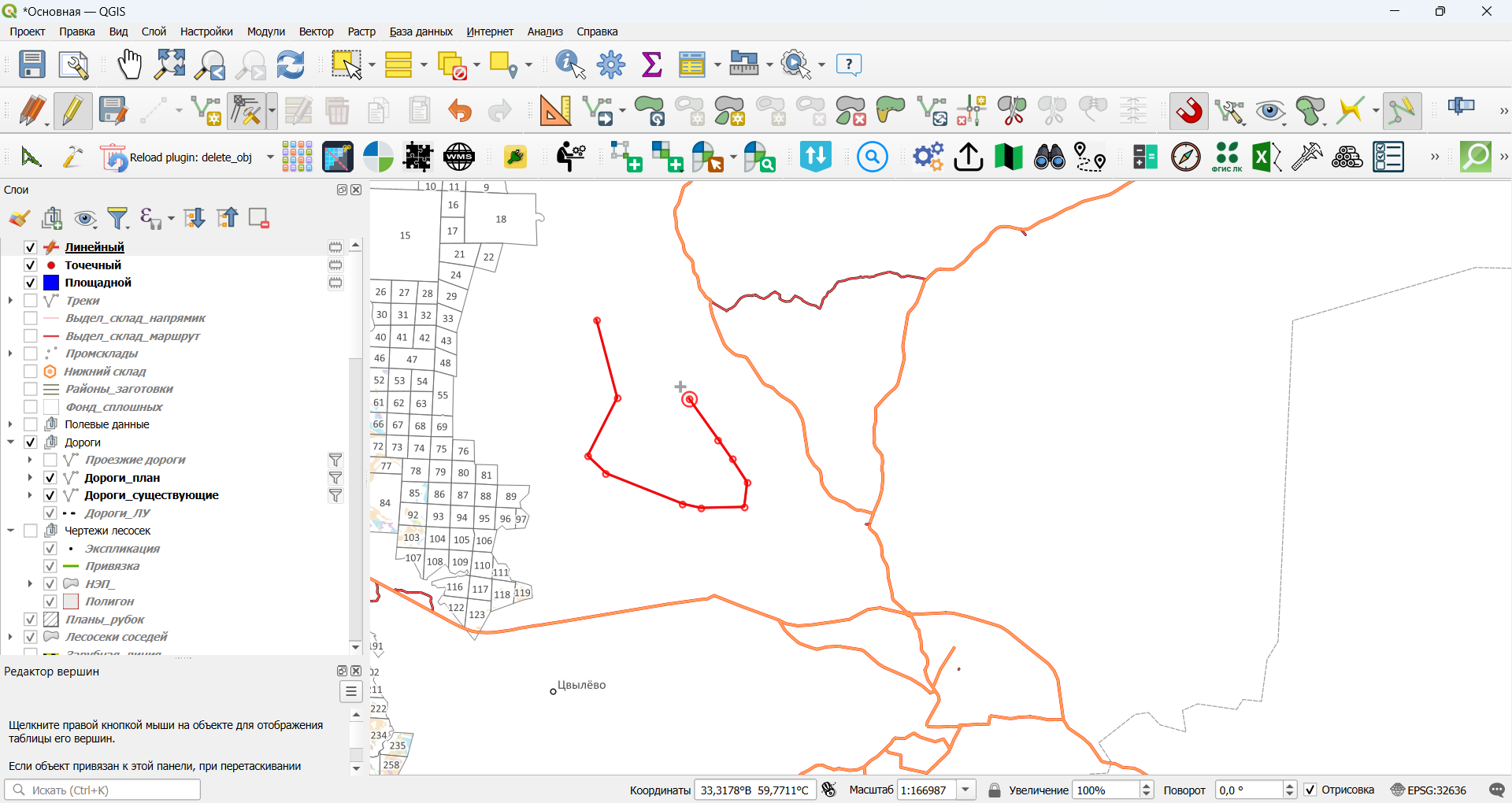The image size is (1512, 803).
Task: Collapse the Чертежи лесосек group
Action: pos(11,531)
